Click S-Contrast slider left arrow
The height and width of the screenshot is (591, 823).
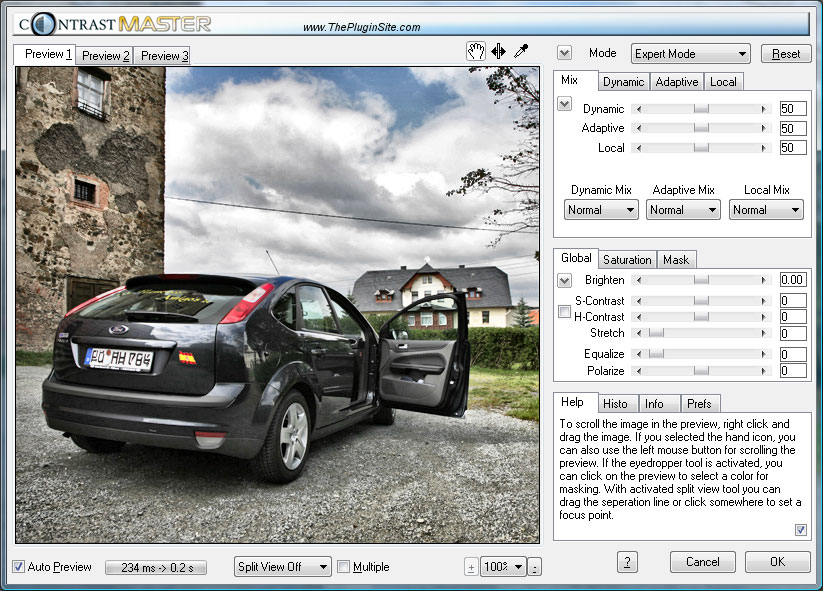click(638, 301)
